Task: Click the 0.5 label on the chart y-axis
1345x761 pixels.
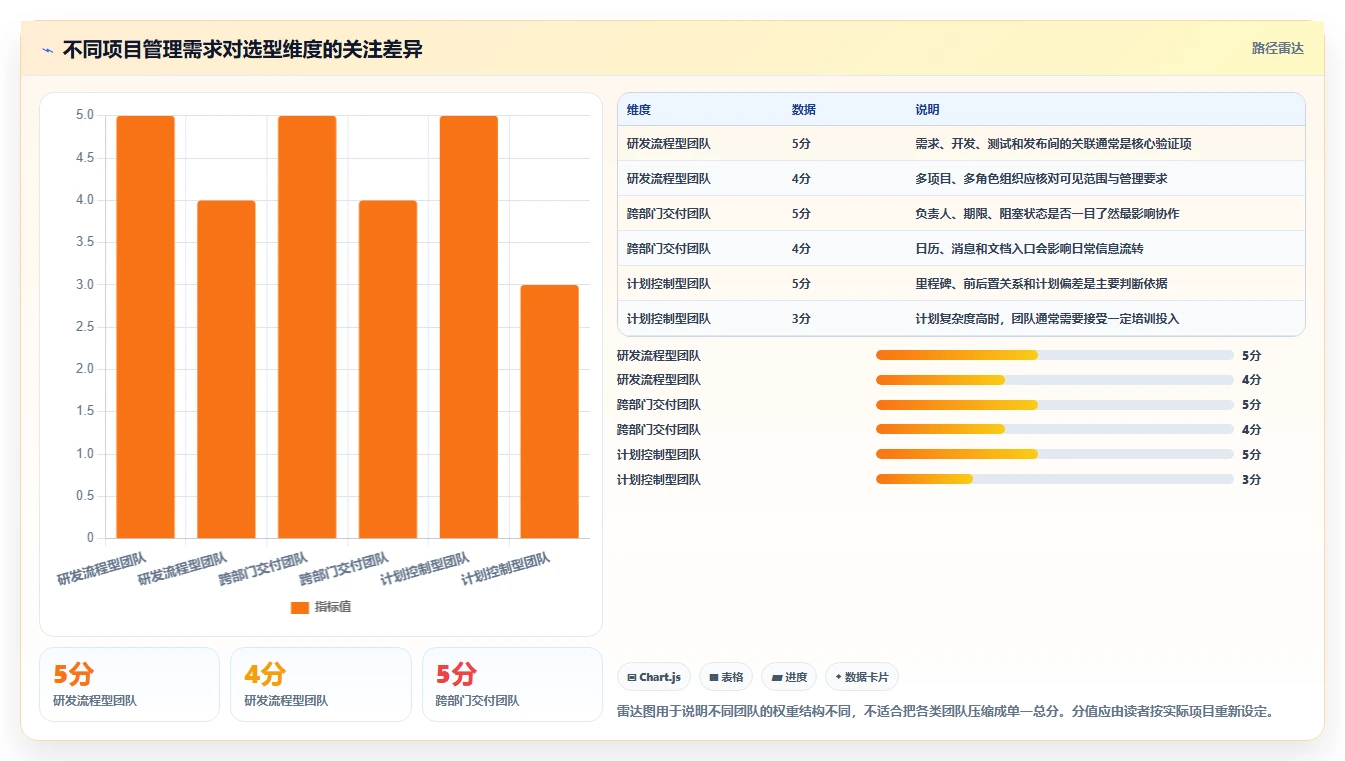Action: (85, 496)
